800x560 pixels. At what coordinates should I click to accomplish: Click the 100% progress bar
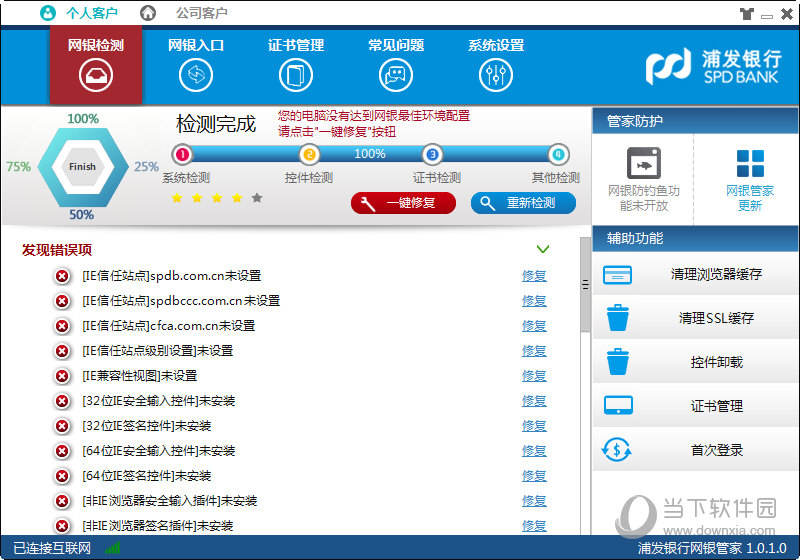(370, 154)
